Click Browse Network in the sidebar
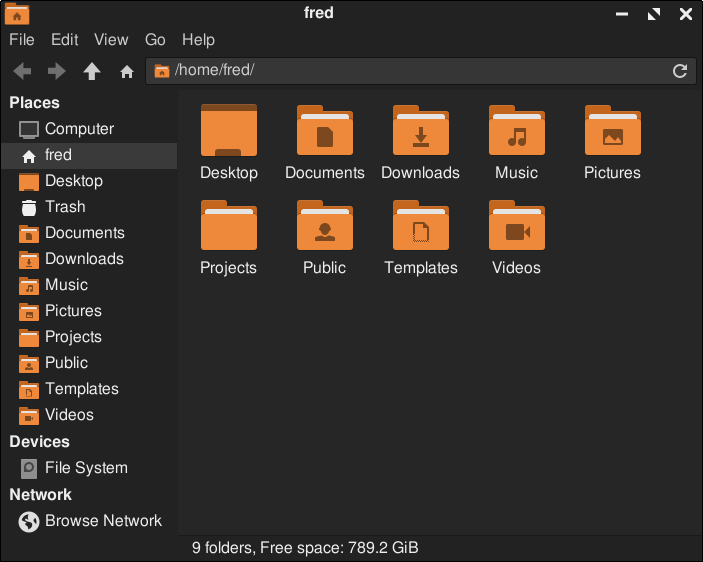 point(89,521)
